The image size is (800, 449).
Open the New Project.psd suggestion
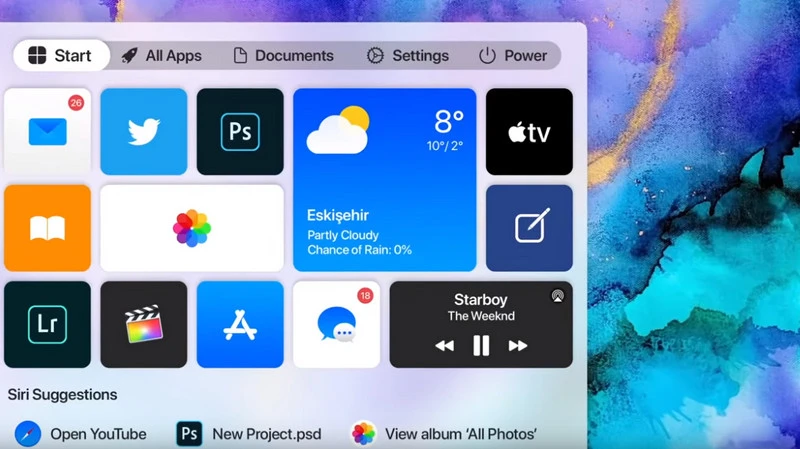pyautogui.click(x=249, y=434)
